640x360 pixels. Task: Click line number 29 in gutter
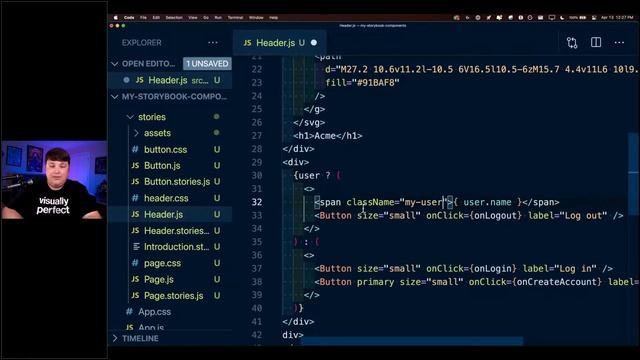click(x=257, y=162)
